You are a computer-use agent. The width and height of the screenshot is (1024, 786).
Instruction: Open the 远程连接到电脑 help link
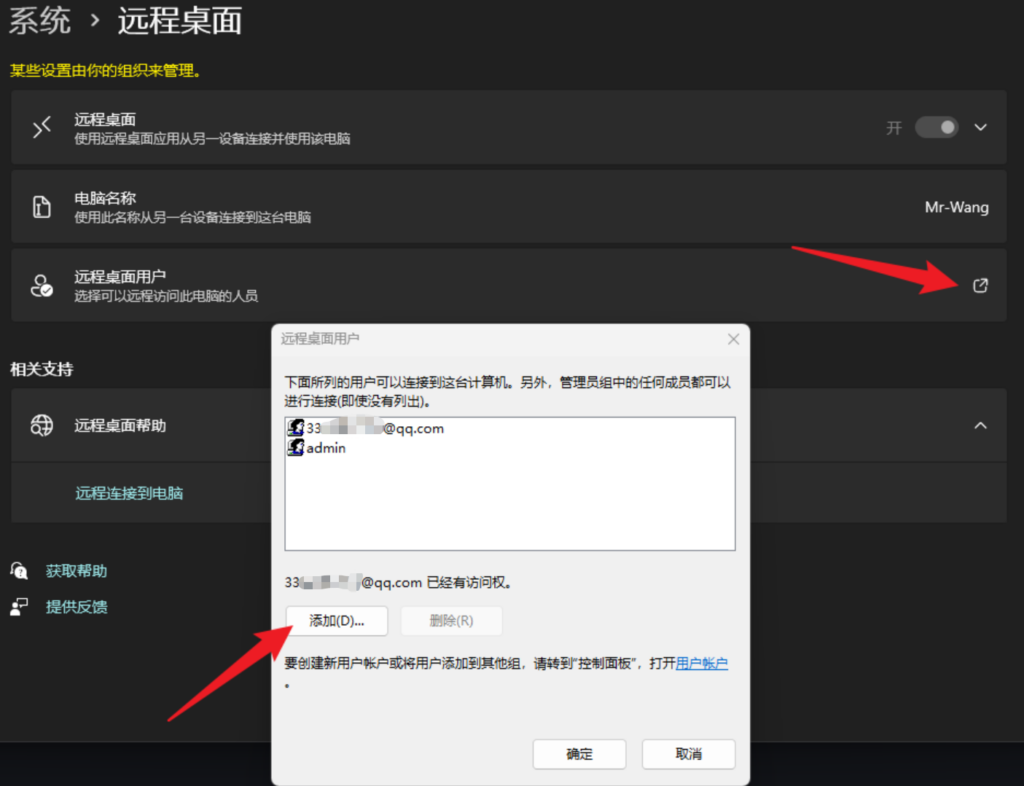pos(129,493)
